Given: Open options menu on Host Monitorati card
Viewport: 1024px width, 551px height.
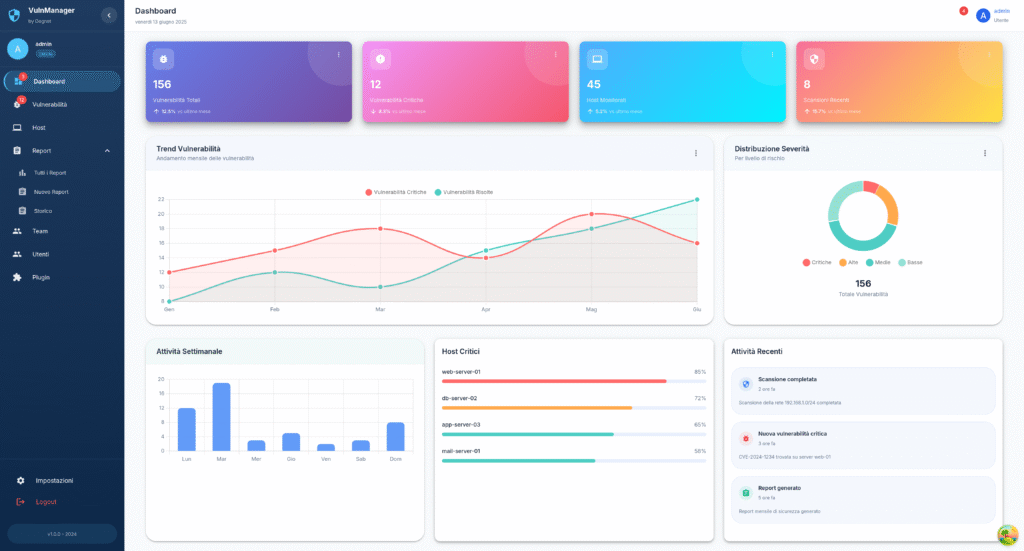Looking at the screenshot, I should tap(772, 55).
